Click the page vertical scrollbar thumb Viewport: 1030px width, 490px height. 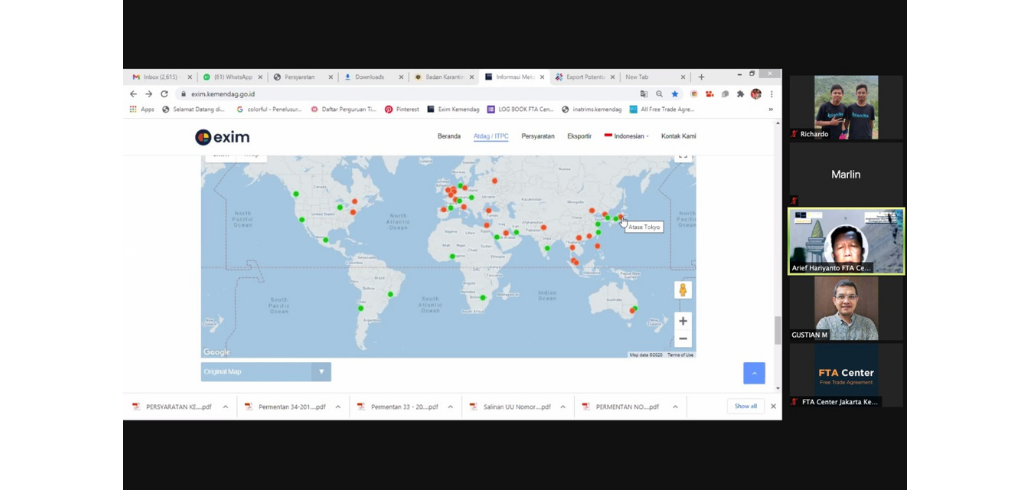click(778, 330)
